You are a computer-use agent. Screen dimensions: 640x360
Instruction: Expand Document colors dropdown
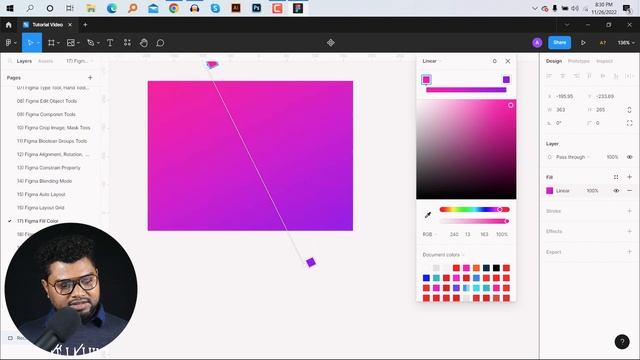[x=443, y=255]
